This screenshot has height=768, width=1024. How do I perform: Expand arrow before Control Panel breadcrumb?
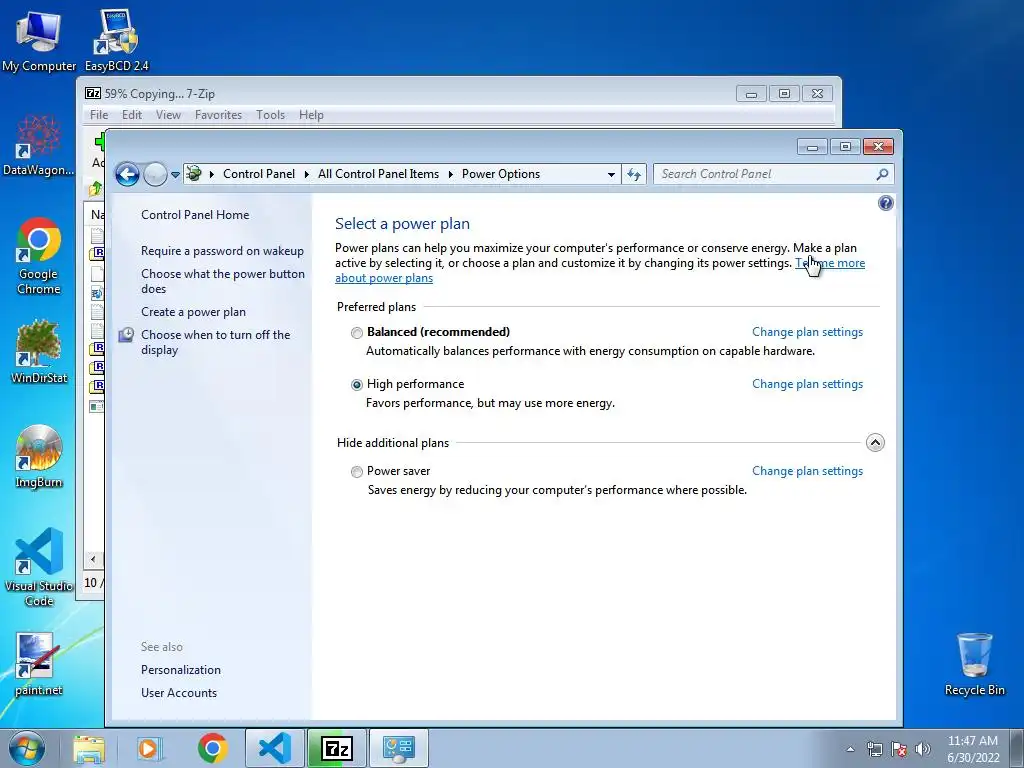pyautogui.click(x=212, y=174)
